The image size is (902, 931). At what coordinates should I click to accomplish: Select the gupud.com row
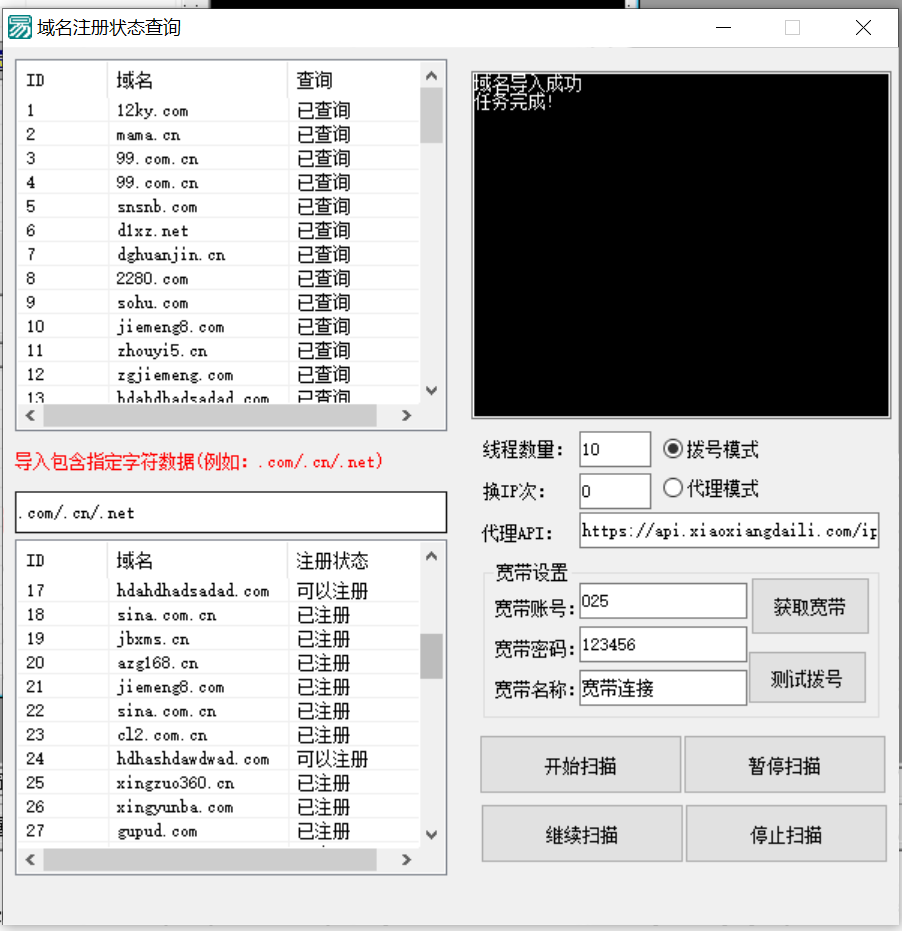pyautogui.click(x=219, y=831)
